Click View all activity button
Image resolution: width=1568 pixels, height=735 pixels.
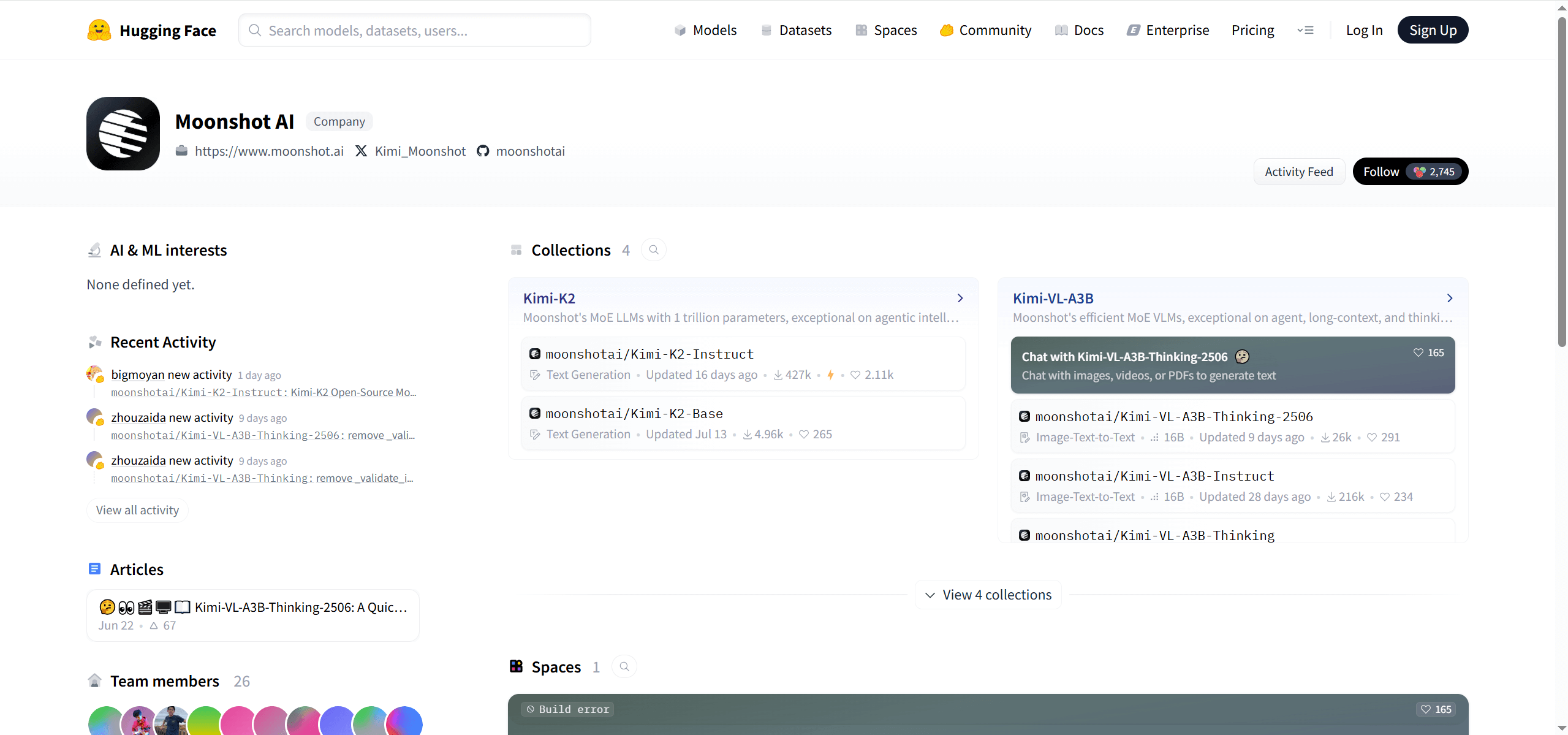pyautogui.click(x=137, y=510)
